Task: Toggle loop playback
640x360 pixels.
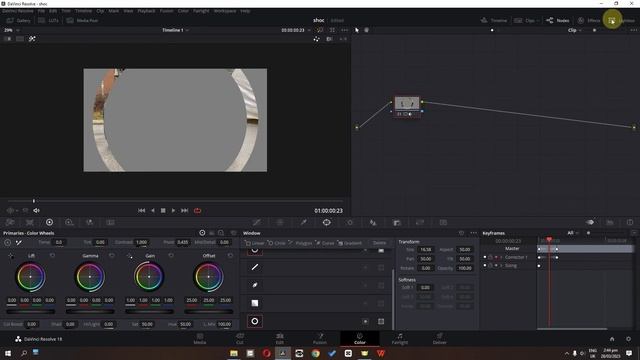Action: (197, 211)
